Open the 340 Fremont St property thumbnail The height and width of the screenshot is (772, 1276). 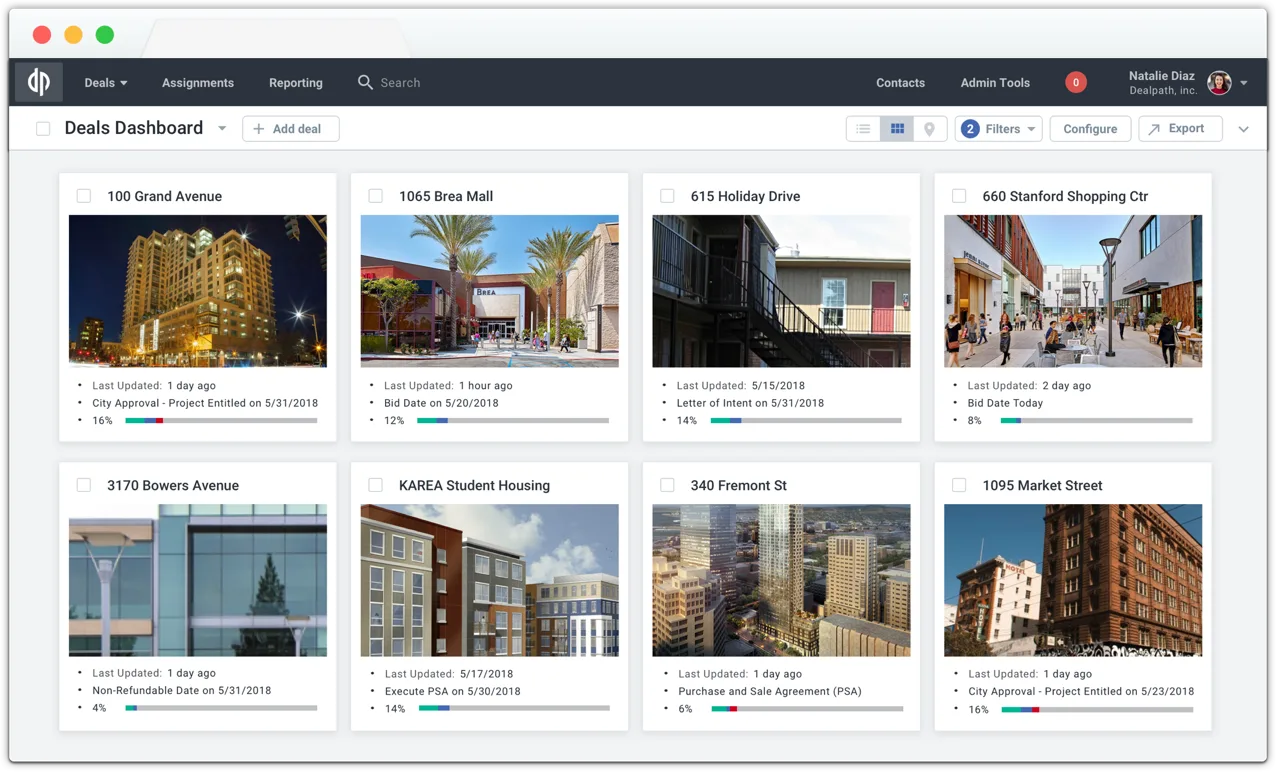coord(781,580)
